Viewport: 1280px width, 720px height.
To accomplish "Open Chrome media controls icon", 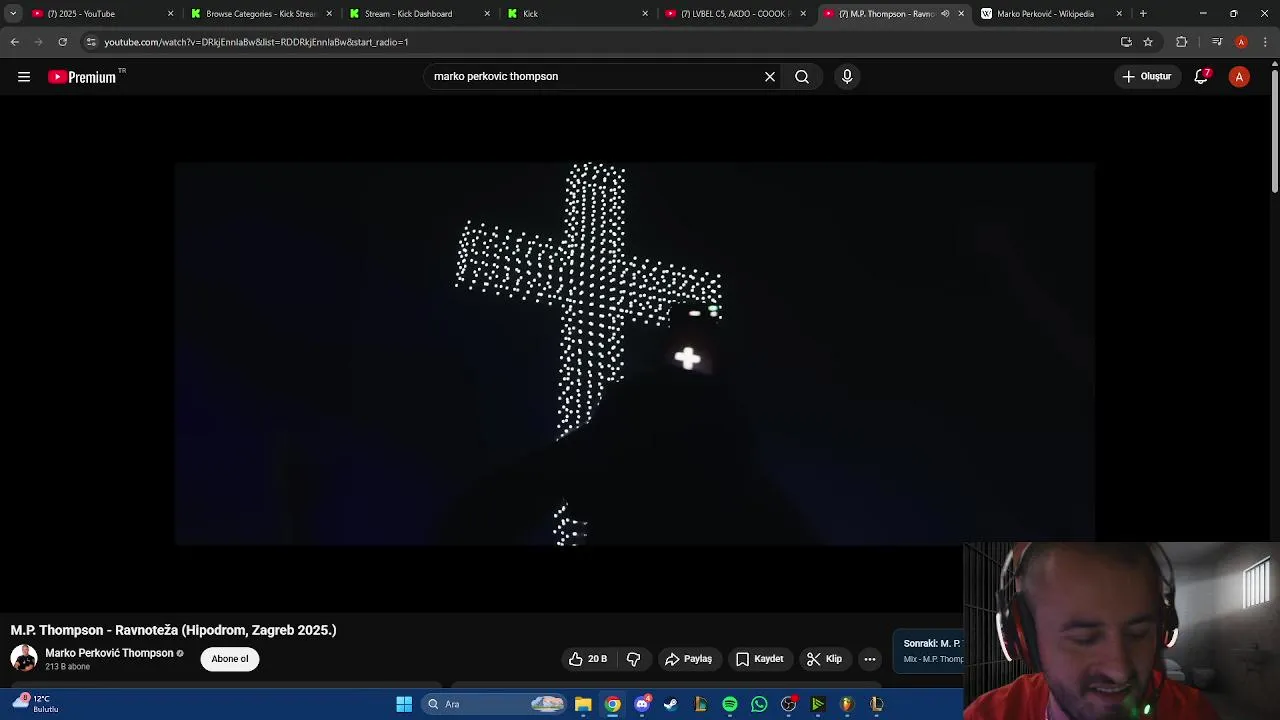I will [1217, 42].
